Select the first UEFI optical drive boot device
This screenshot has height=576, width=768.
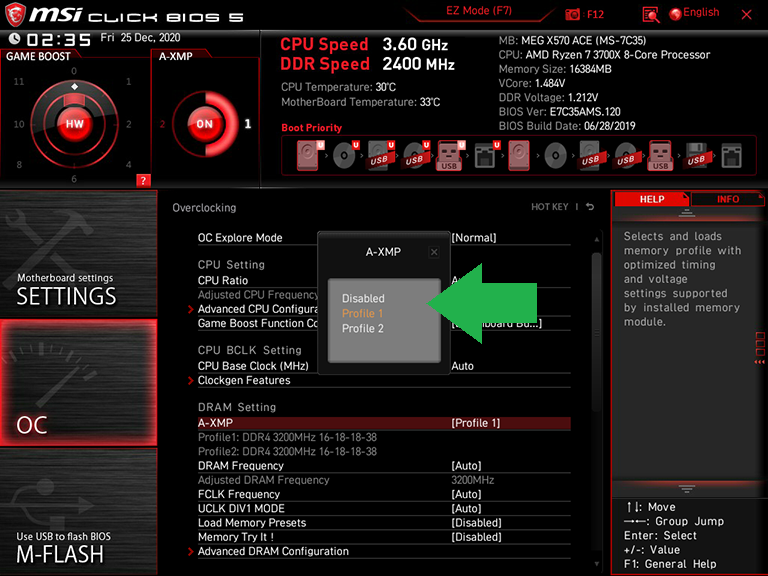(x=345, y=155)
